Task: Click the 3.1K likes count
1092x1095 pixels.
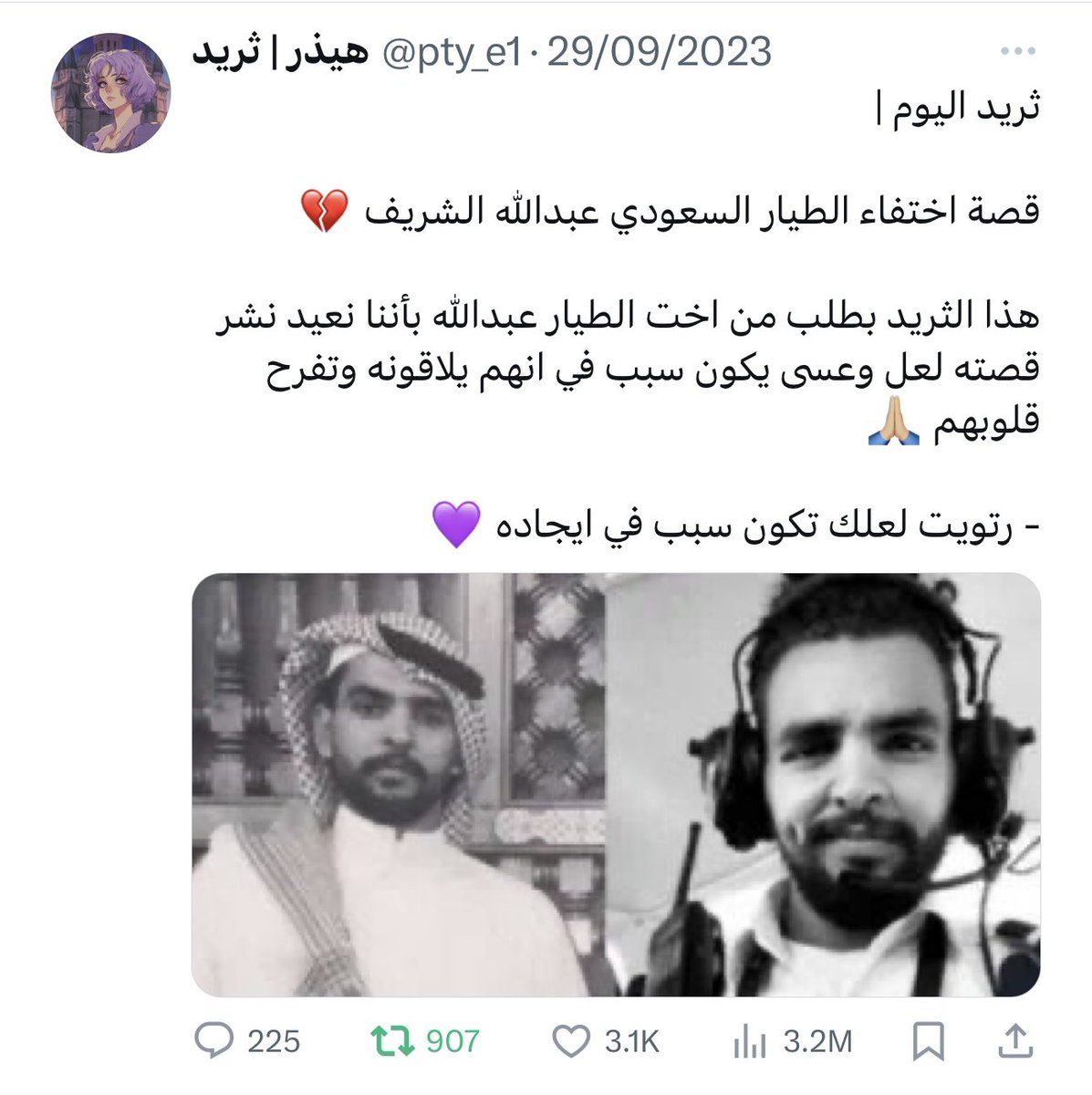Action: (x=631, y=1041)
